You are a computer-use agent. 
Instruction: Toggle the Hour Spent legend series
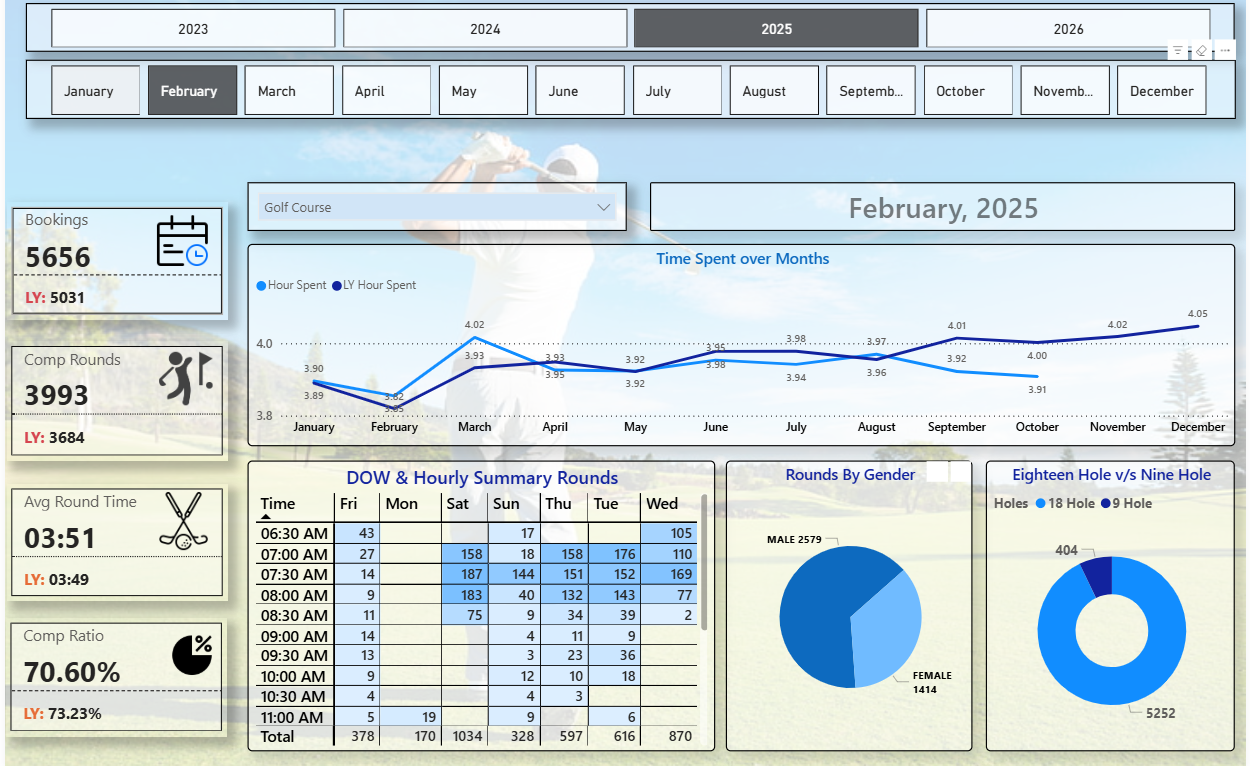coord(292,285)
